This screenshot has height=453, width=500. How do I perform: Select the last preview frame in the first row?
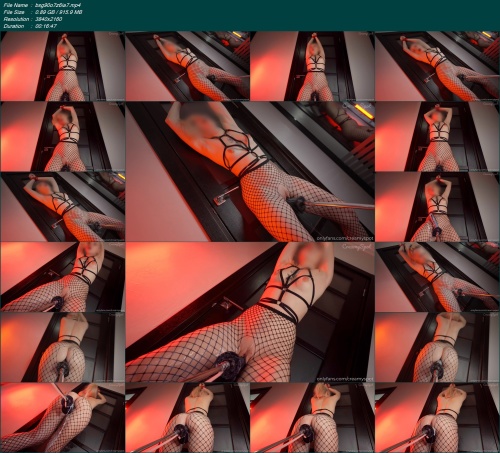point(437,66)
